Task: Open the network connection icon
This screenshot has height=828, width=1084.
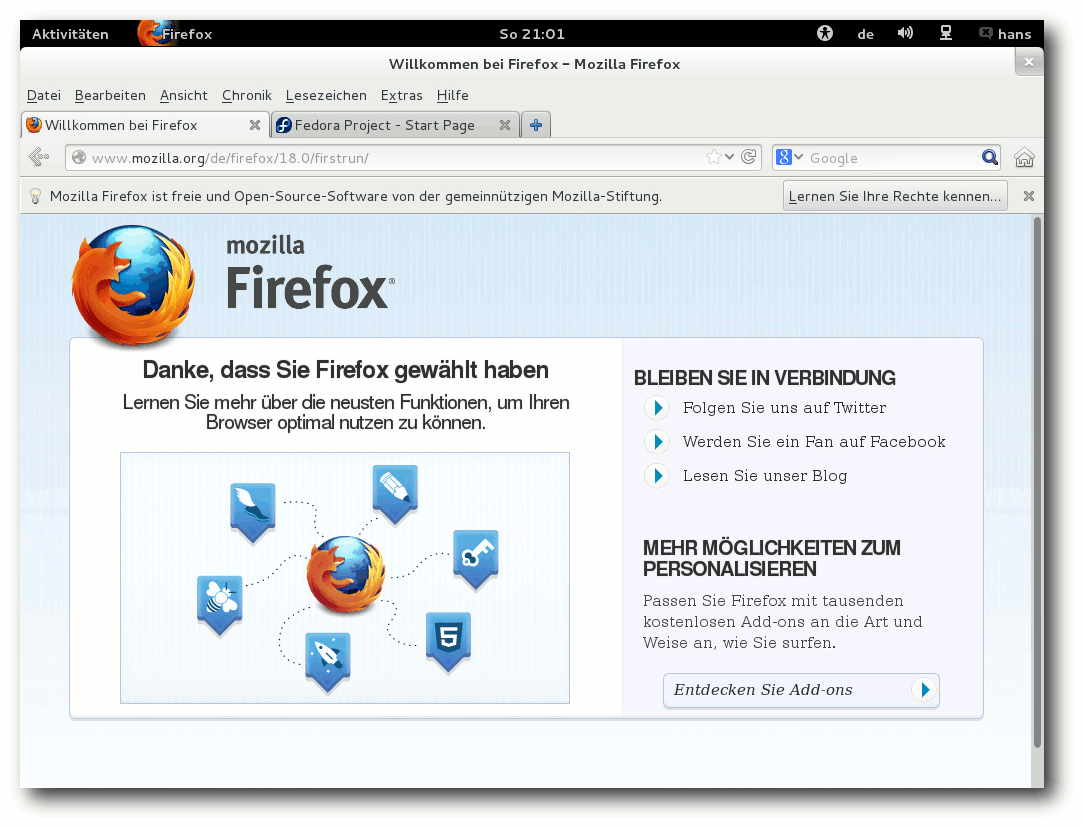Action: tap(946, 33)
